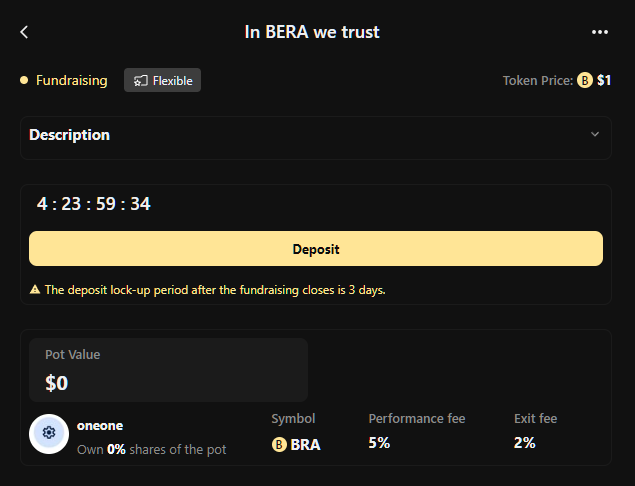Click the coin icon beside Token Price

click(585, 80)
